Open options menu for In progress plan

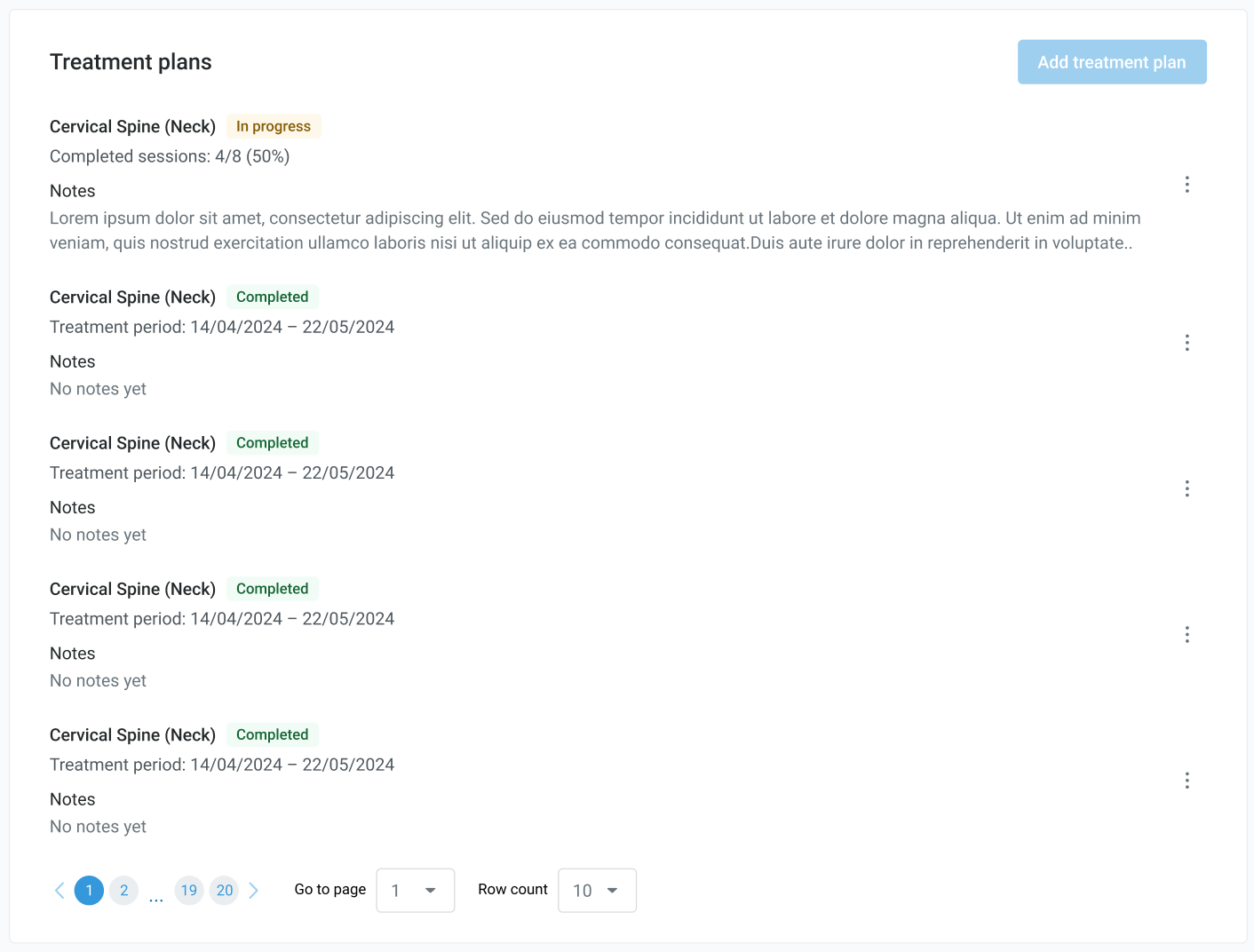1187,185
